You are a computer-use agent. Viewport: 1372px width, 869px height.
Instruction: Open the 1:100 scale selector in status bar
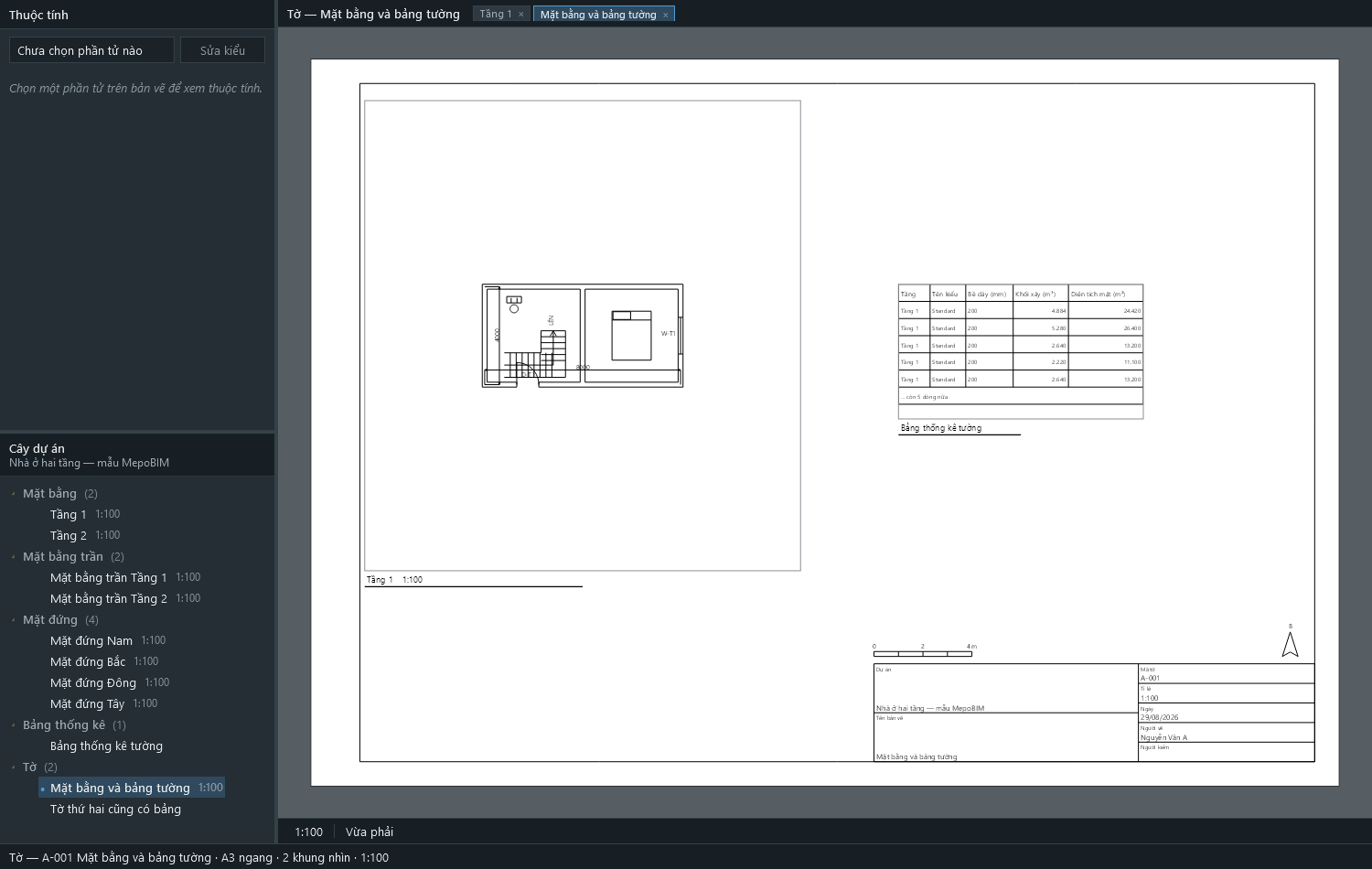click(x=308, y=831)
